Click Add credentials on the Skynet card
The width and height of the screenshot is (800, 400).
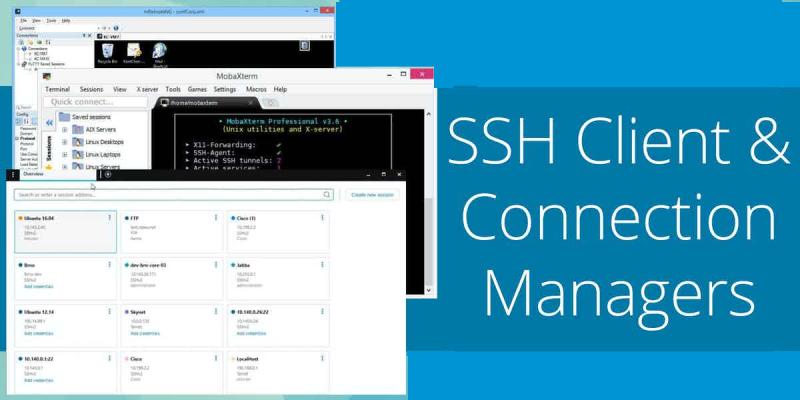pyautogui.click(x=145, y=334)
